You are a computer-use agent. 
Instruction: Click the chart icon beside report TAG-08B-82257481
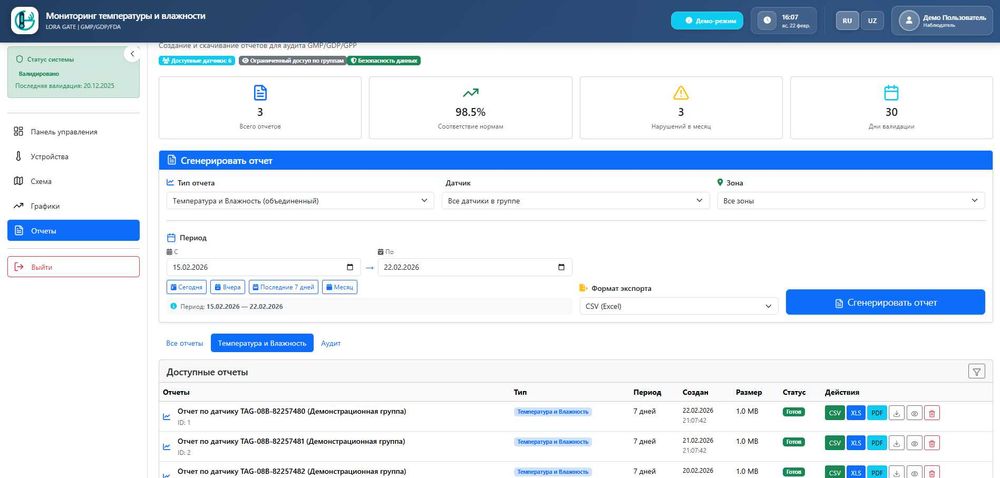pyautogui.click(x=167, y=447)
